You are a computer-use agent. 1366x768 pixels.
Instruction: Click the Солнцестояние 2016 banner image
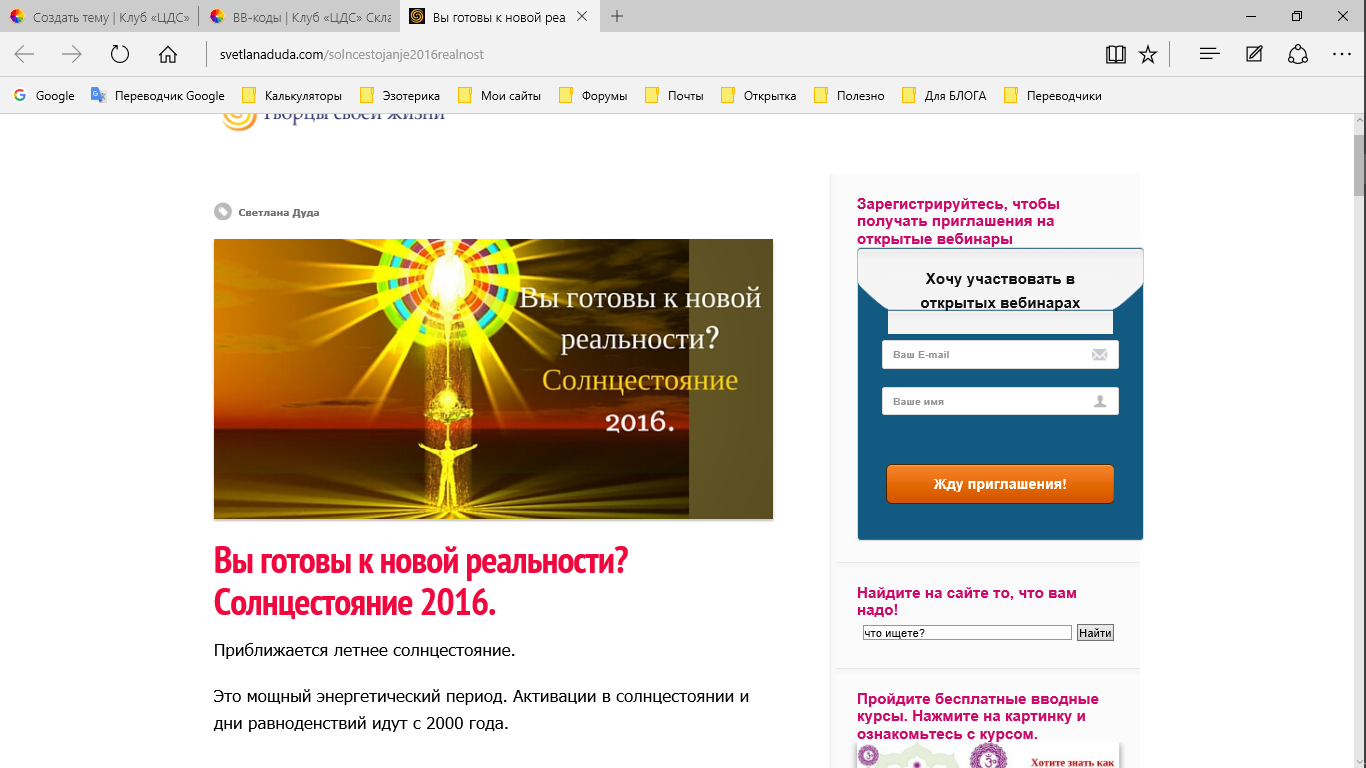tap(493, 379)
